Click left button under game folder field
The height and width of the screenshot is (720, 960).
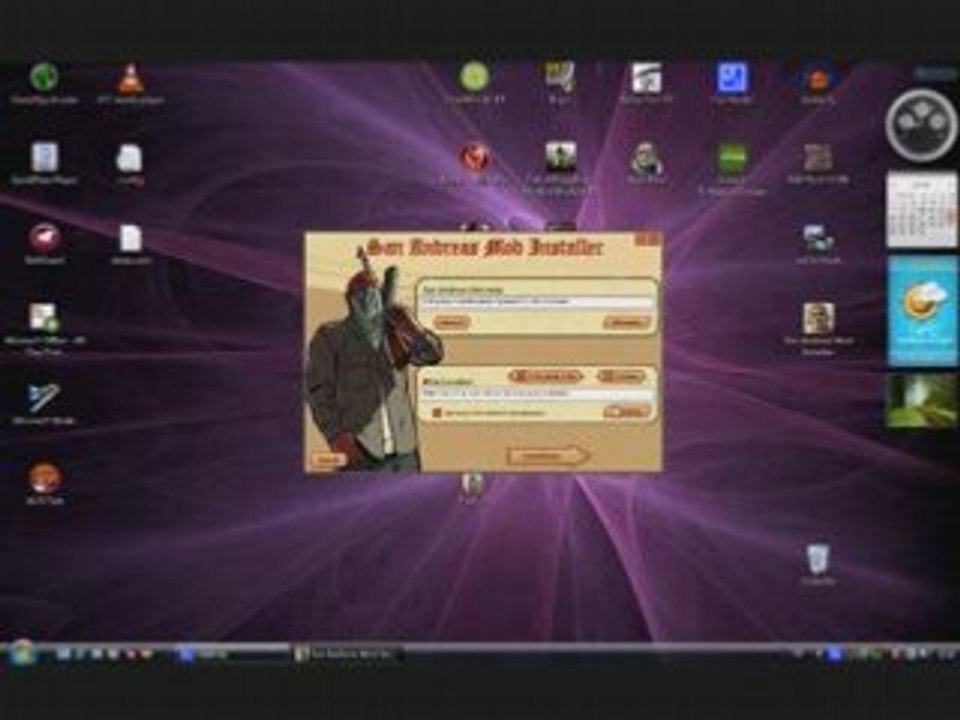pos(451,321)
